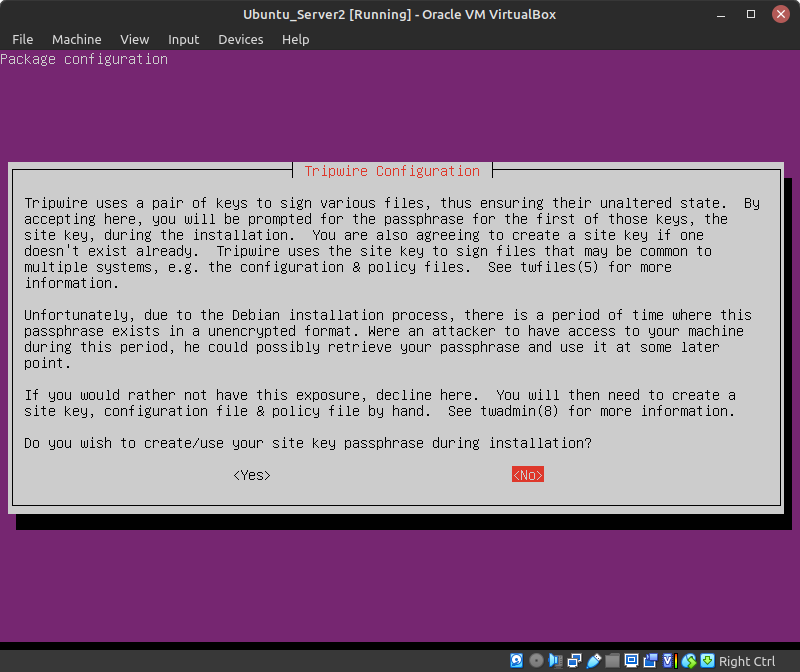This screenshot has height=672, width=800.
Task: Click the network adapters status icon
Action: click(574, 661)
